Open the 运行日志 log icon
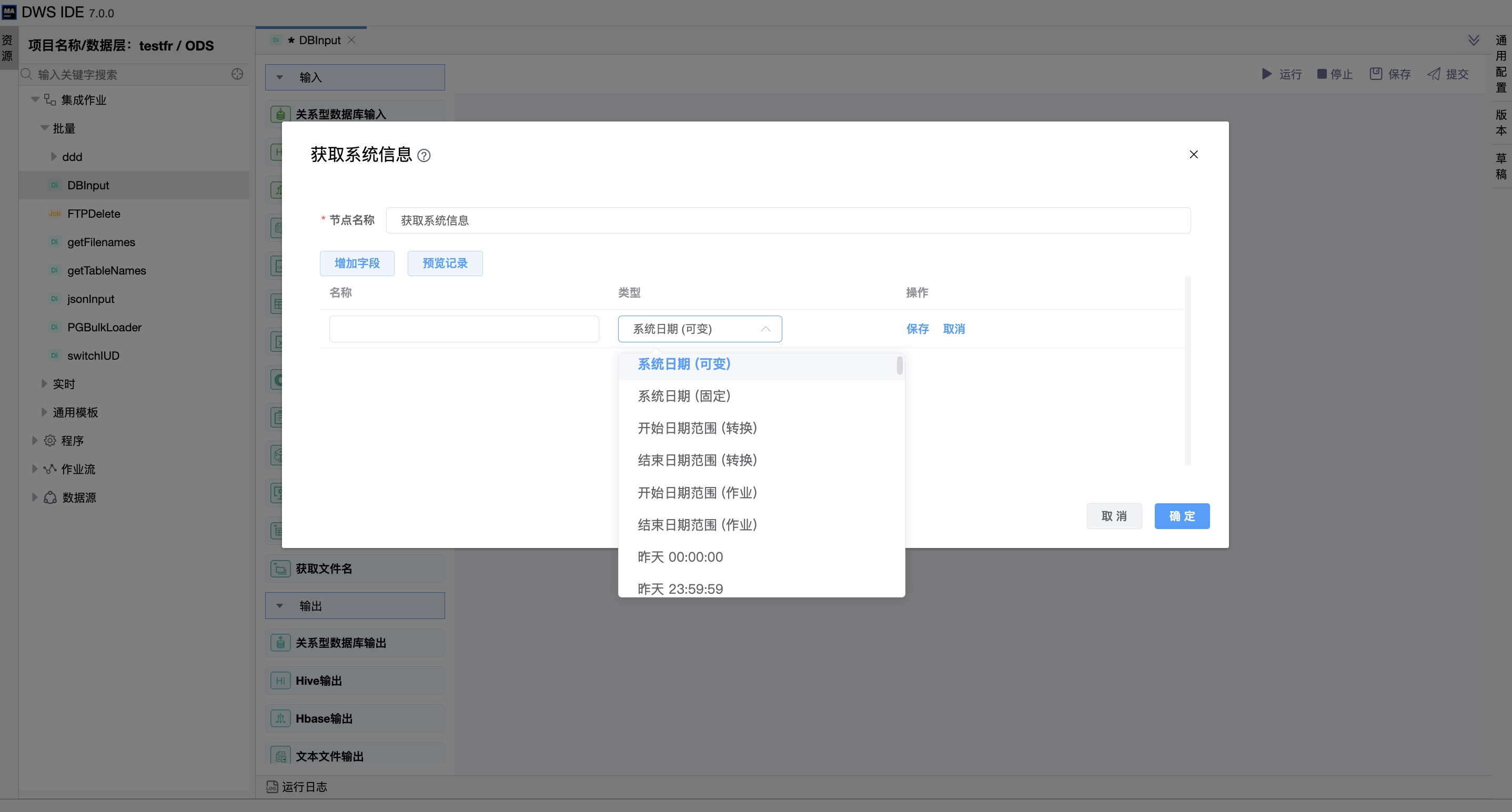 click(x=272, y=787)
